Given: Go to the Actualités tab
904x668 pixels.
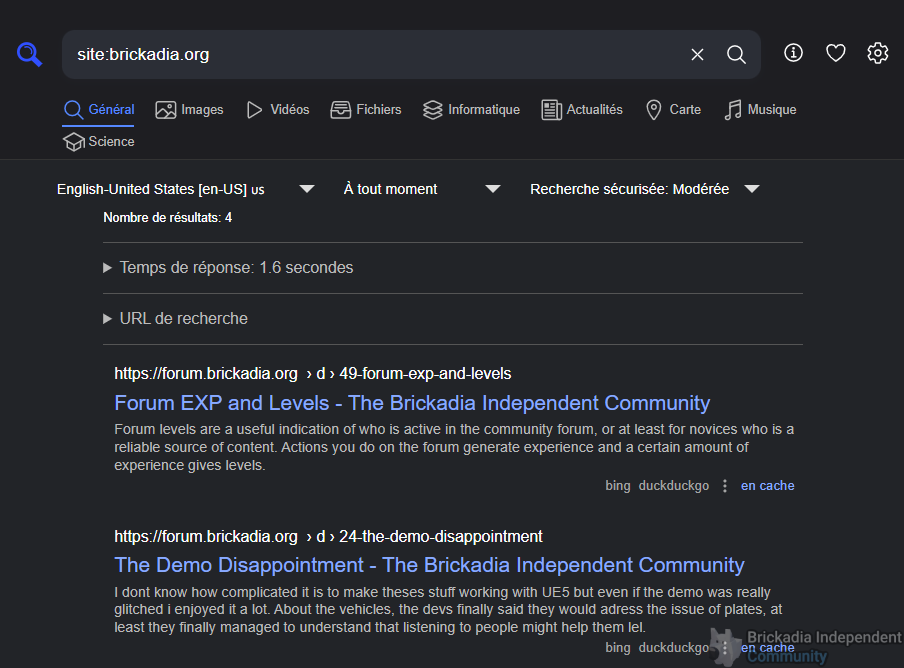Looking at the screenshot, I should 582,110.
